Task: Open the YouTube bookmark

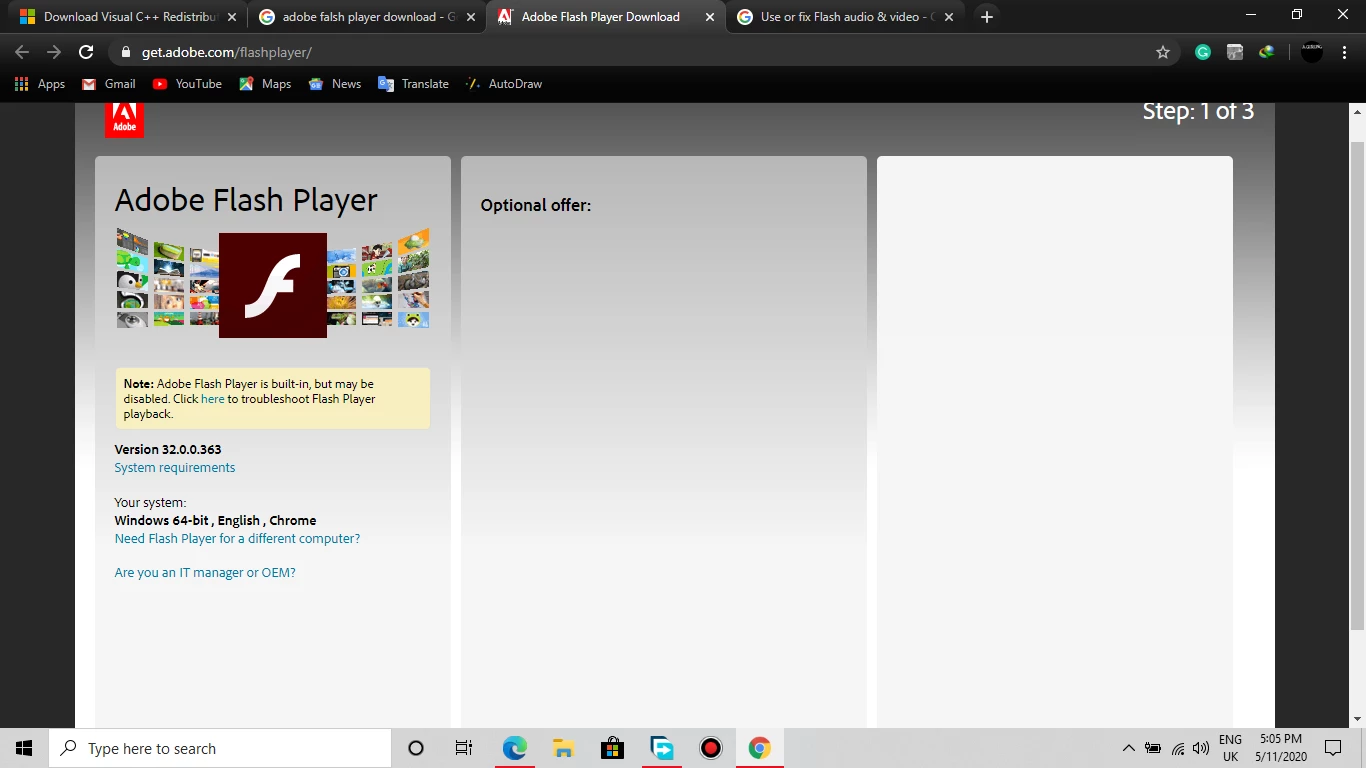Action: (187, 84)
